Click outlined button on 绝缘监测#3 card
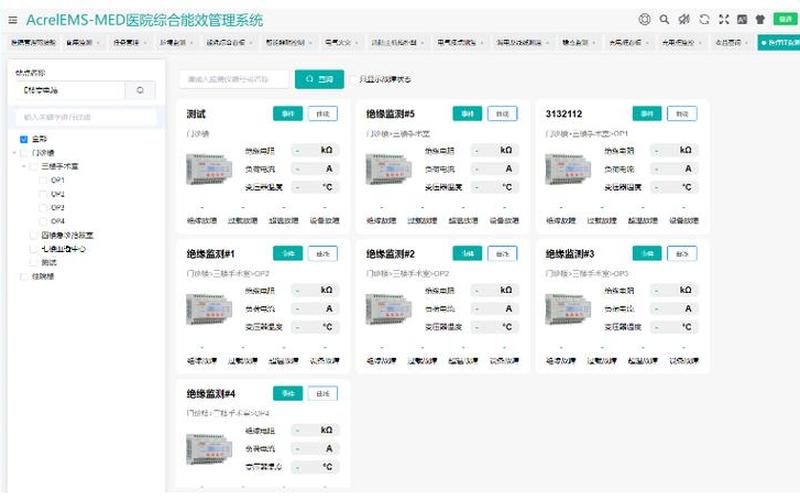This screenshot has height=500, width=800. [682, 253]
